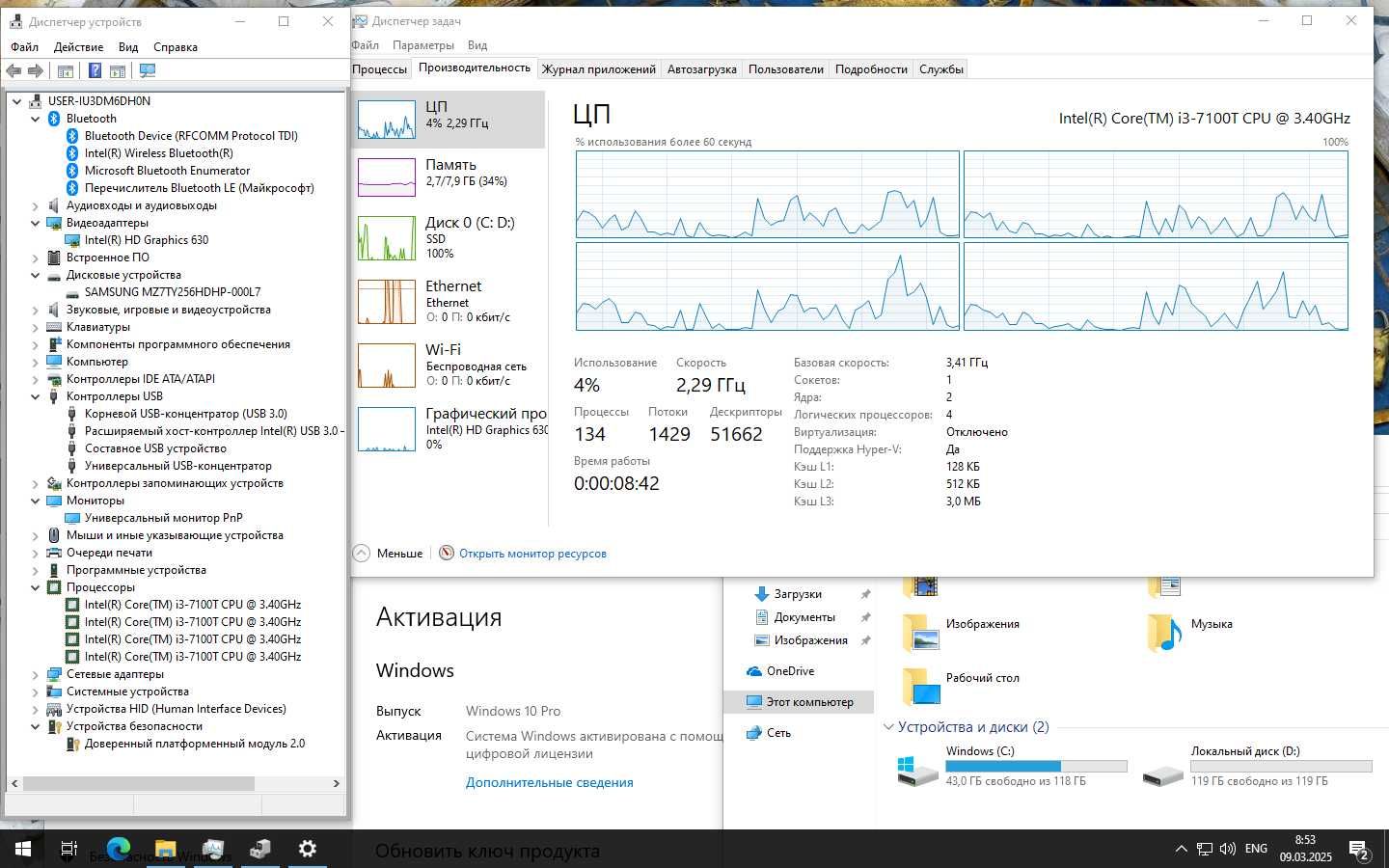Toggle the action pane toolbar icon in Device Manager

point(118,70)
